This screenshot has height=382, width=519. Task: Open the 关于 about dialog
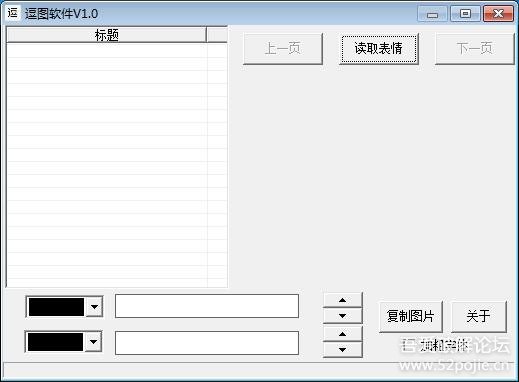[479, 317]
